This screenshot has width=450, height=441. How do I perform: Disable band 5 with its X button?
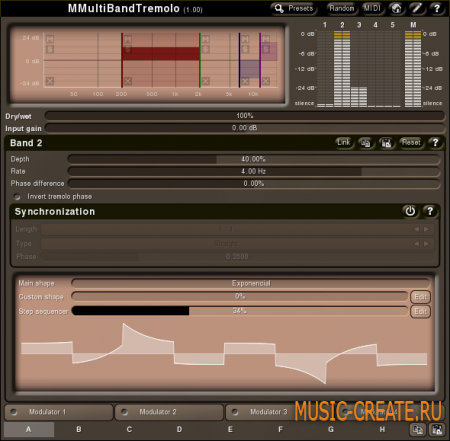[266, 81]
